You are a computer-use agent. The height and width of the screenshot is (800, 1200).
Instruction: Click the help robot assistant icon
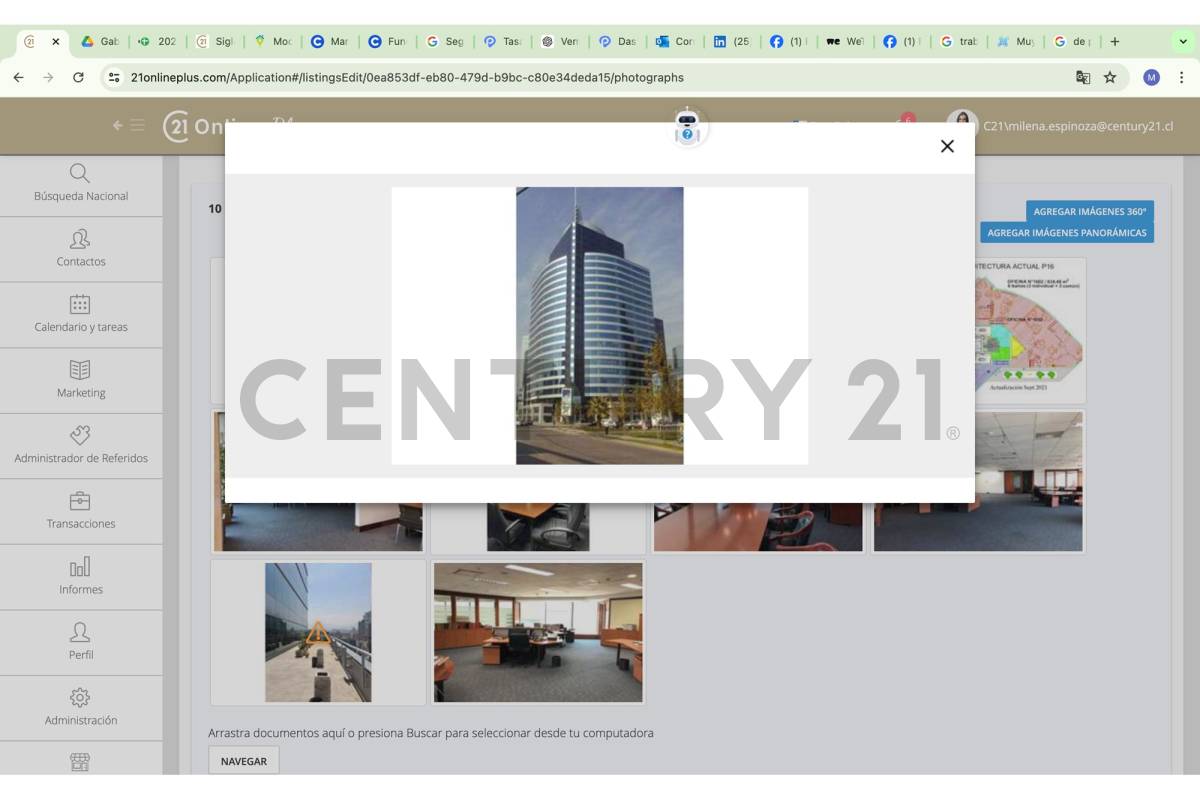687,127
